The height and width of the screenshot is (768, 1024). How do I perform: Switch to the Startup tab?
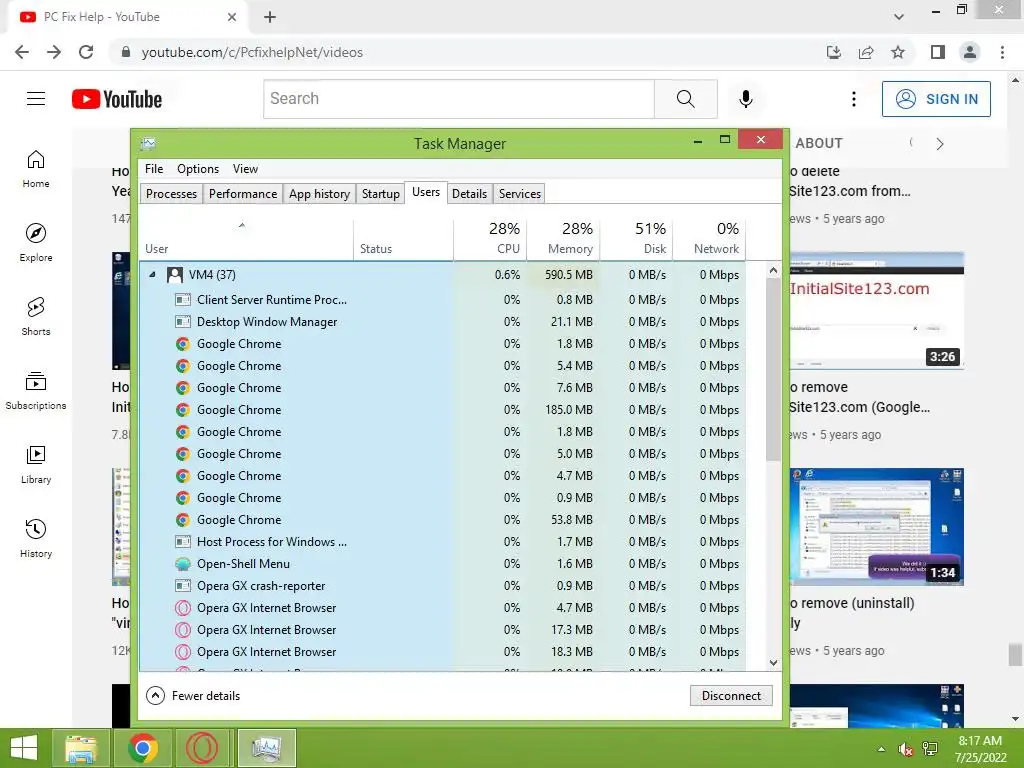[381, 194]
